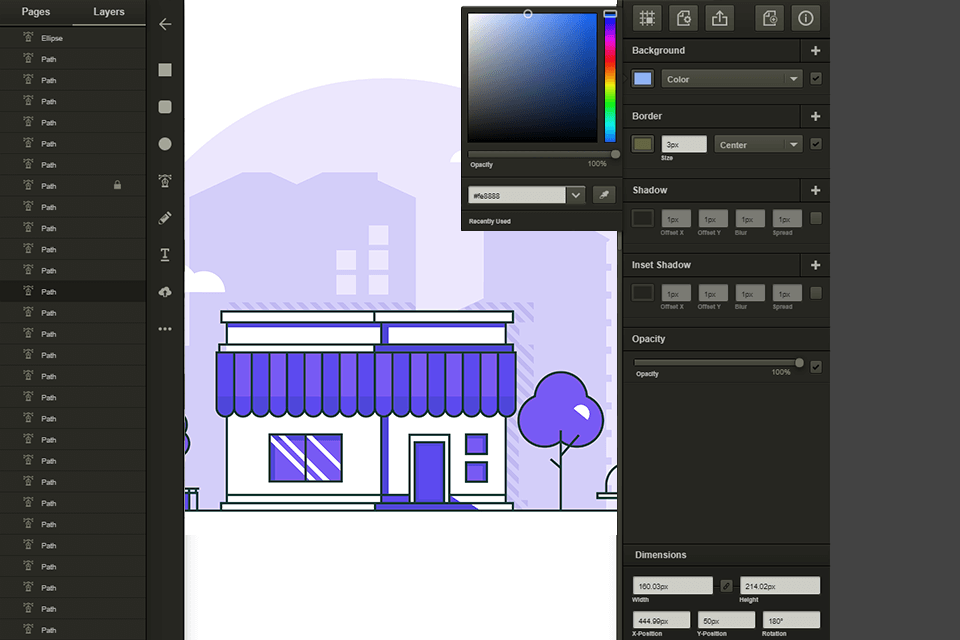
Task: Click the hex color input field
Action: [517, 195]
